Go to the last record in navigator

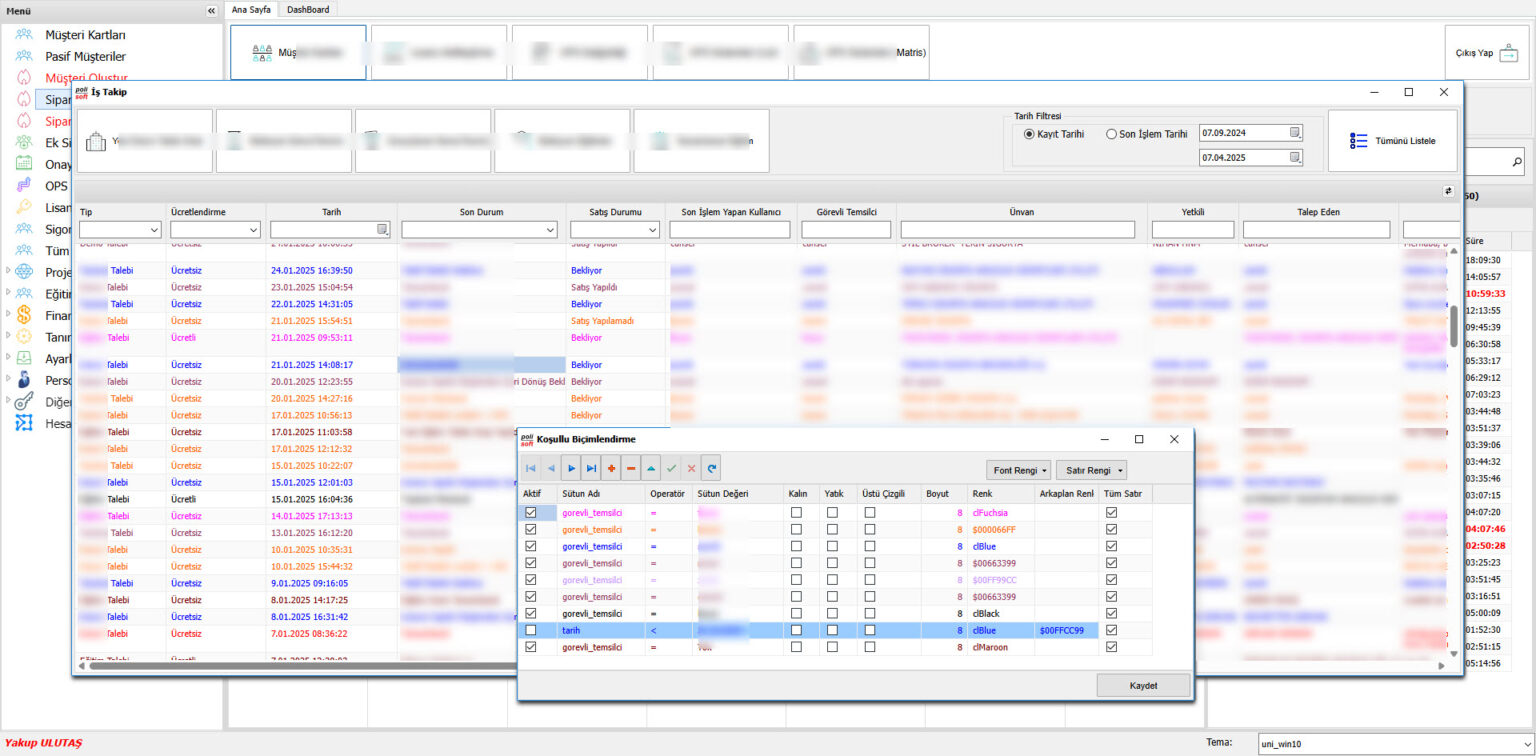[x=591, y=468]
